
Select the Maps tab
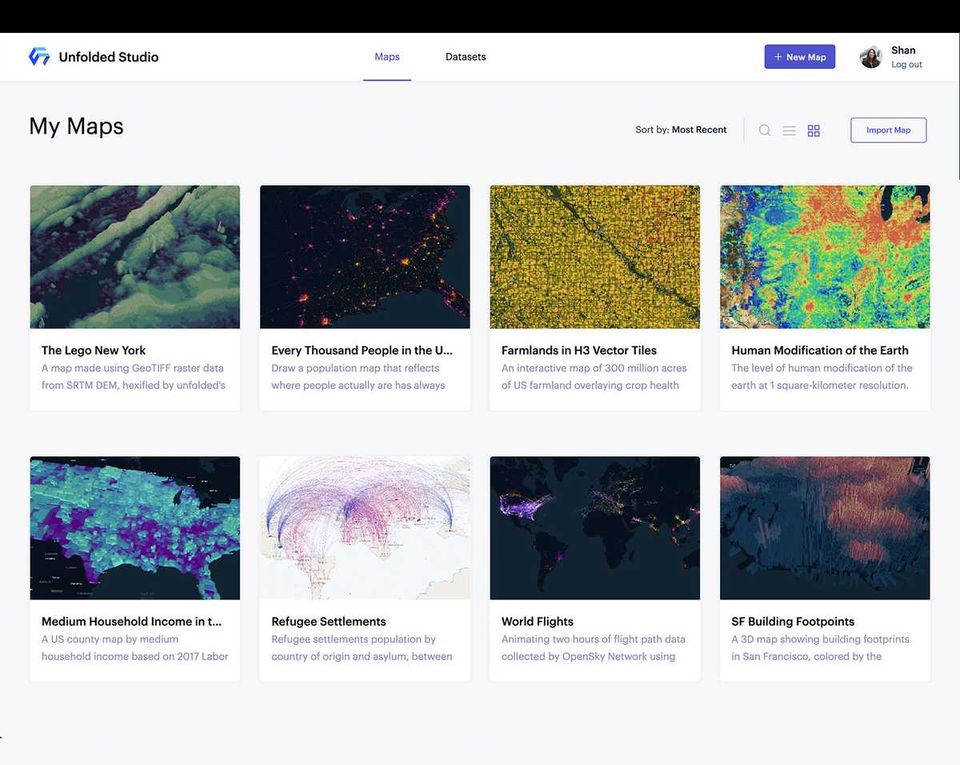387,57
